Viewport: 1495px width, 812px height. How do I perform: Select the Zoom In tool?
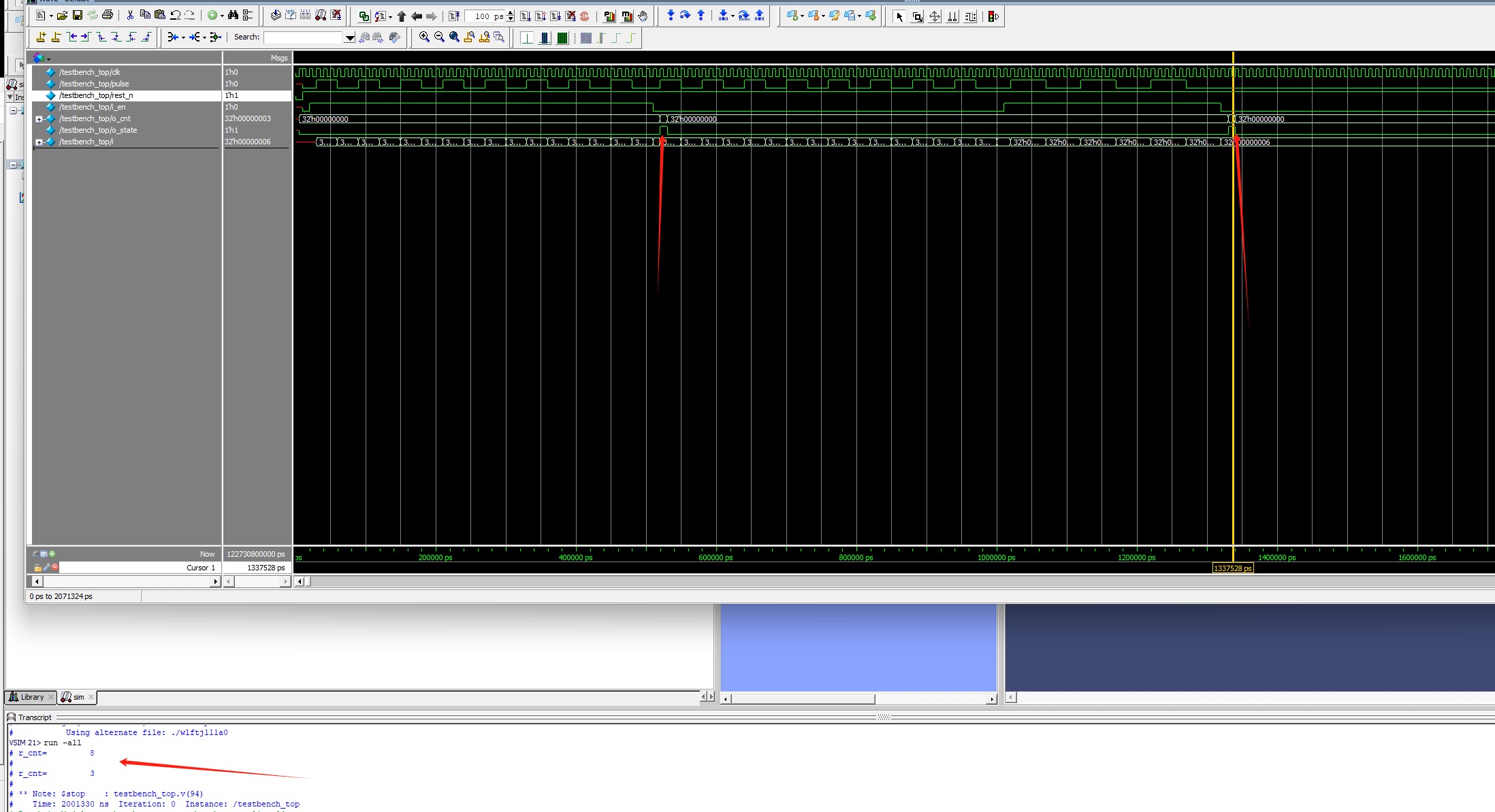(x=423, y=37)
